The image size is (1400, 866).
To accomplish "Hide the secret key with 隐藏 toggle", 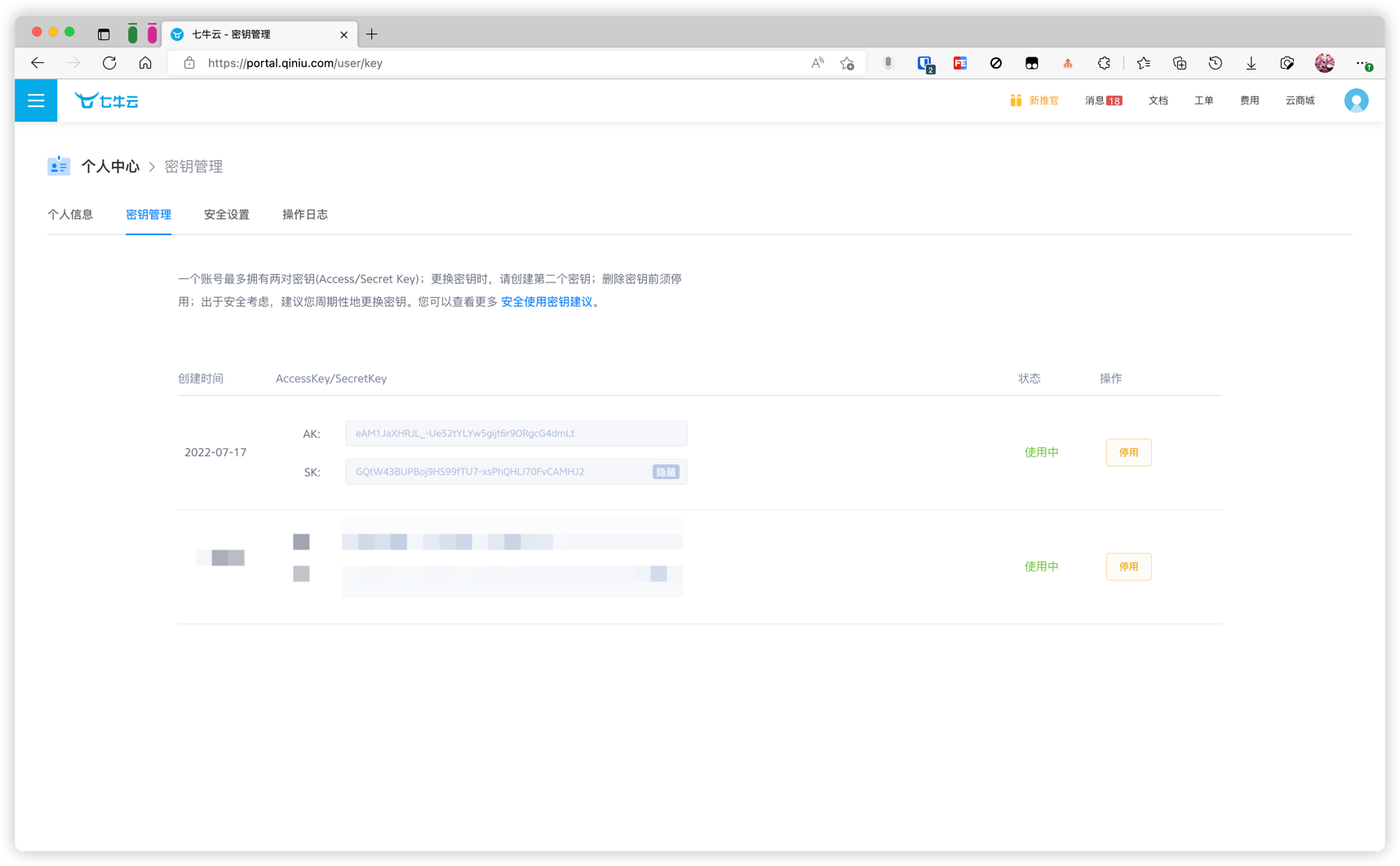I will [665, 472].
